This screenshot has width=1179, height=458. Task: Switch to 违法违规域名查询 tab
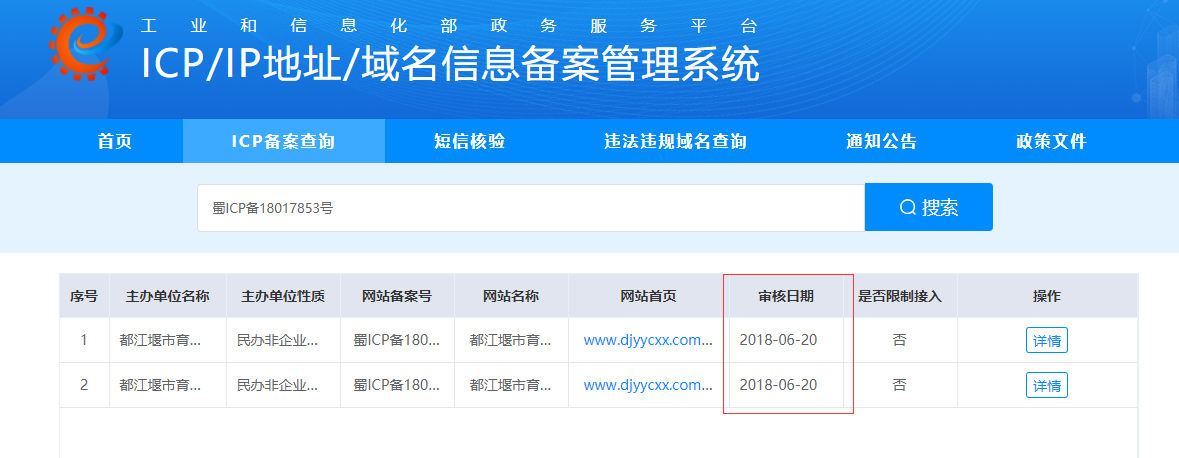675,141
